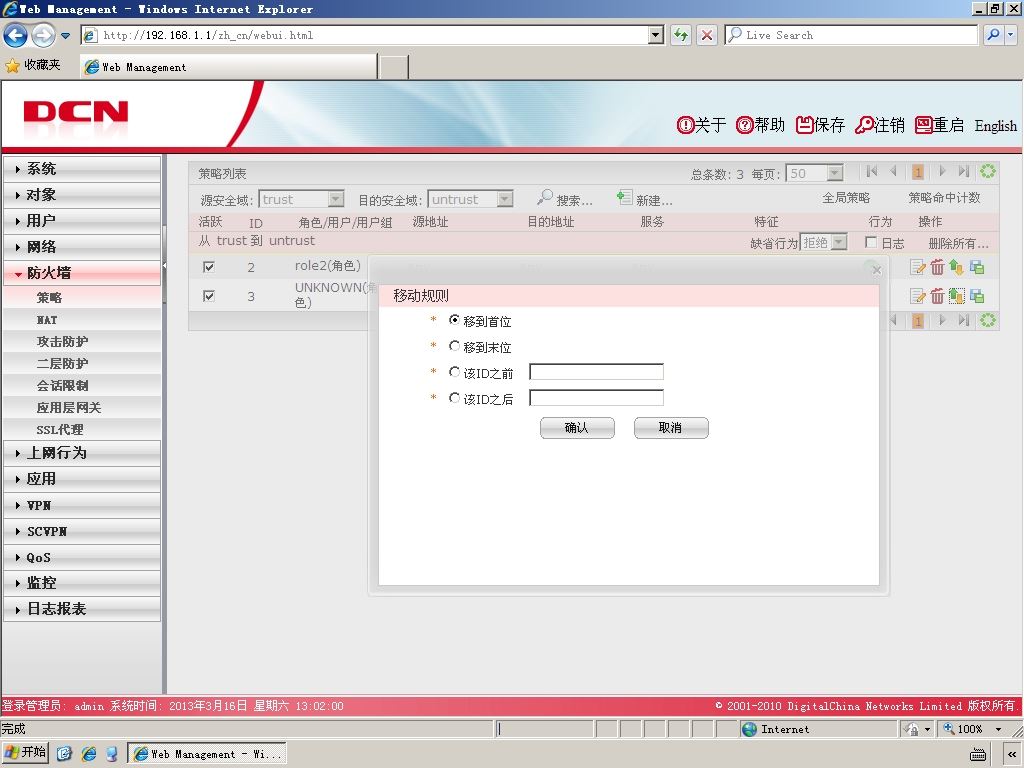Click the 确认 confirm button
The width and height of the screenshot is (1024, 768).
point(577,428)
